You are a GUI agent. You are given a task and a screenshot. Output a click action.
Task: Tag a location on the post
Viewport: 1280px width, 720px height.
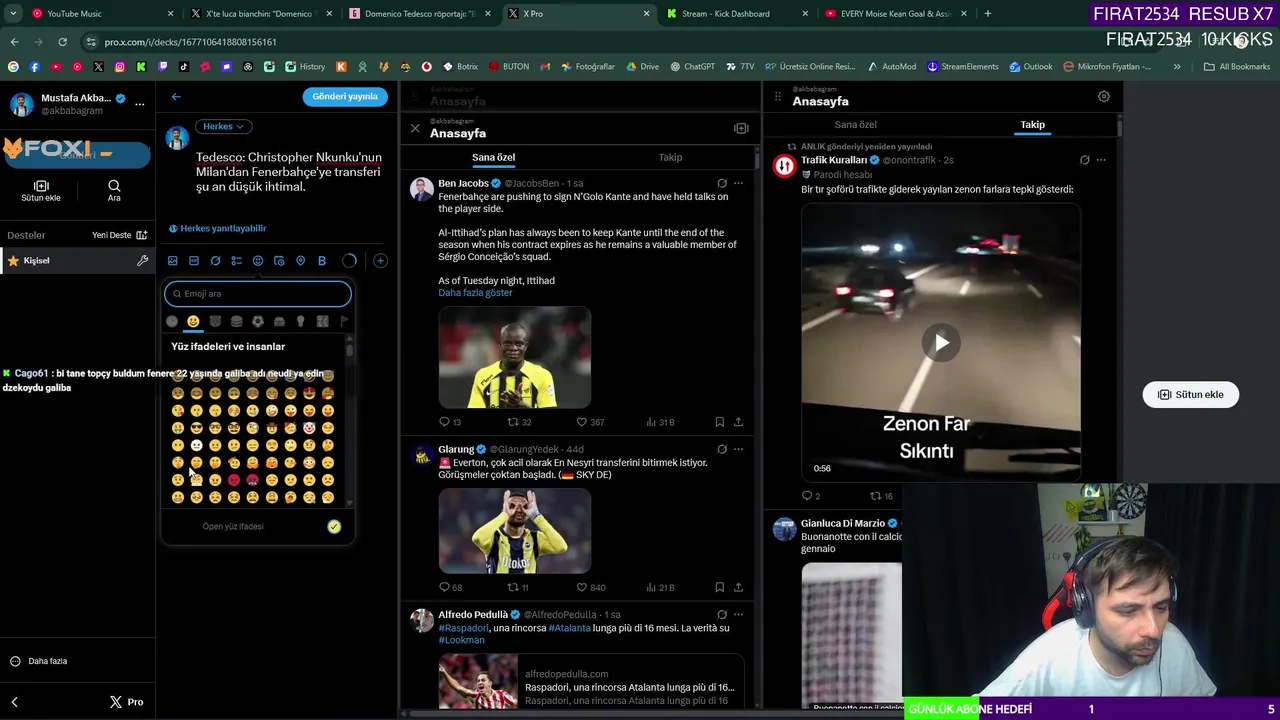click(x=300, y=261)
